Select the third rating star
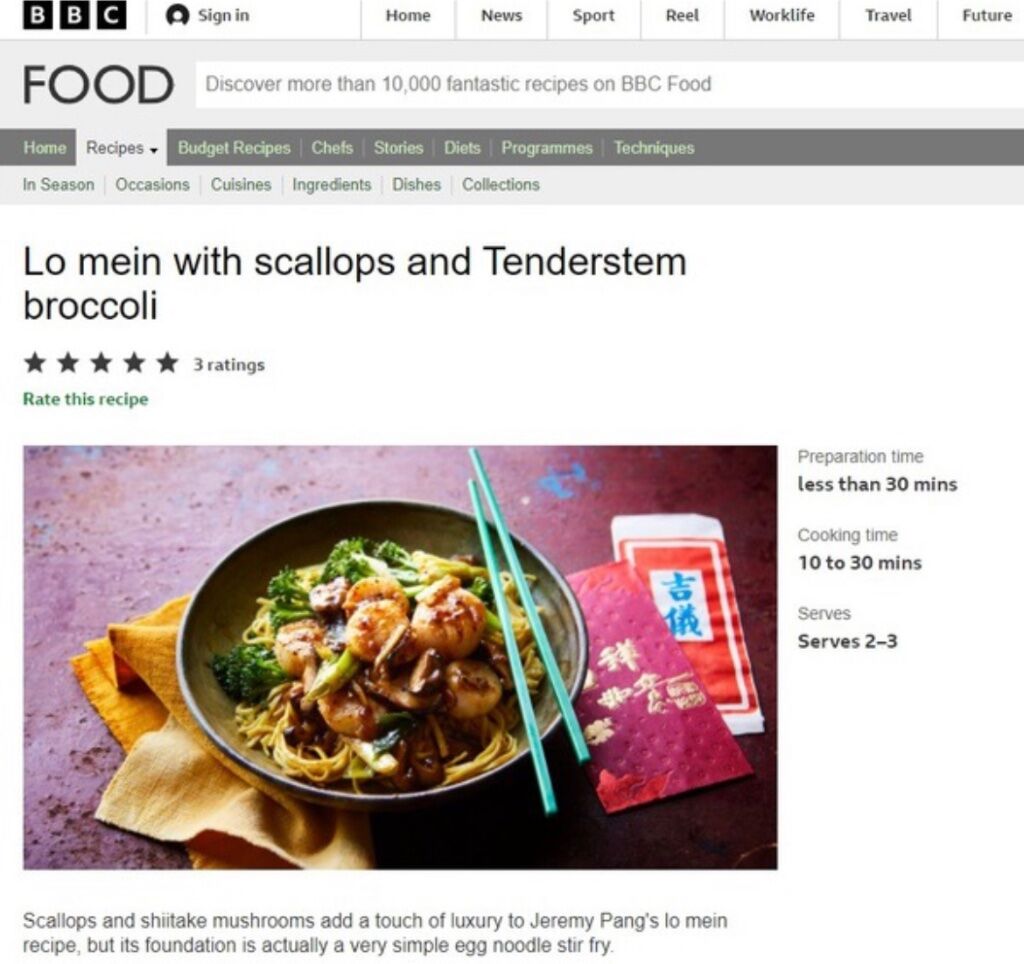This screenshot has height=964, width=1024. point(101,362)
